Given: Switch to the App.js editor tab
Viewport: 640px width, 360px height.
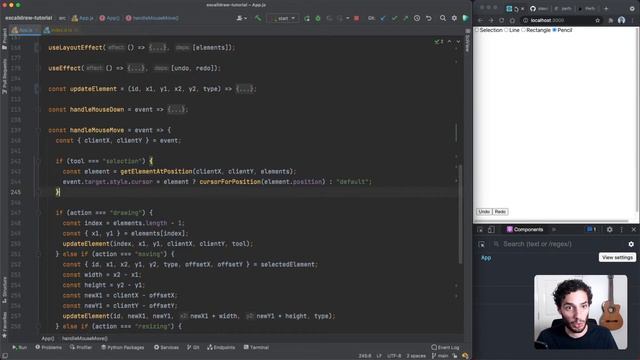Looking at the screenshot, I should tap(24, 30).
